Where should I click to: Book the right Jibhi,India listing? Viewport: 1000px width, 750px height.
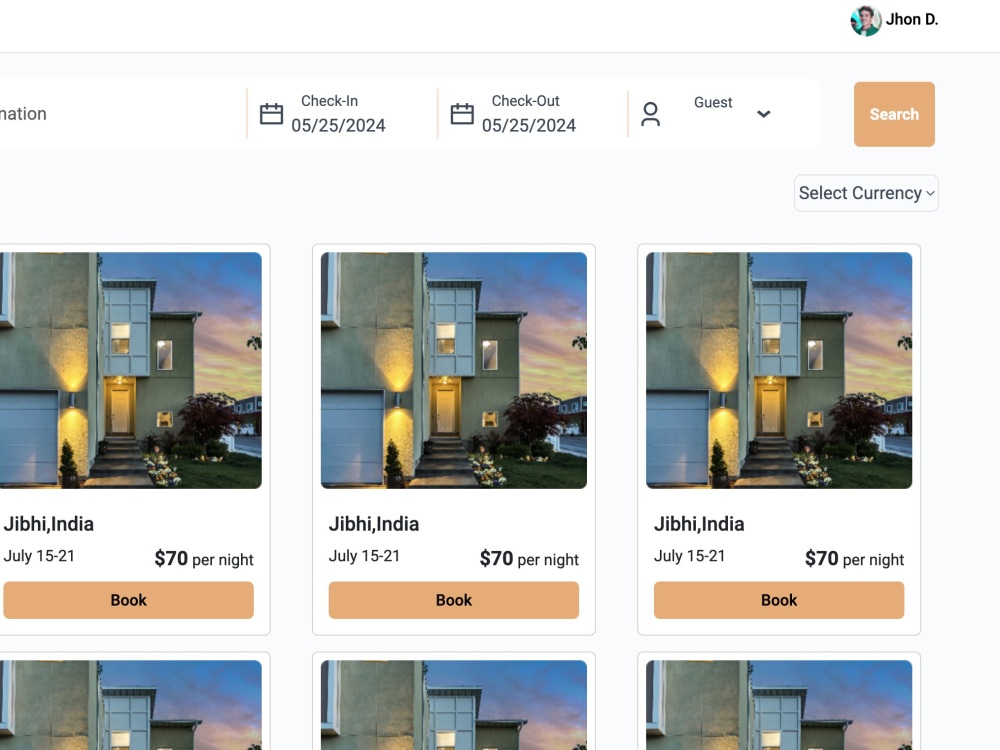(x=779, y=599)
